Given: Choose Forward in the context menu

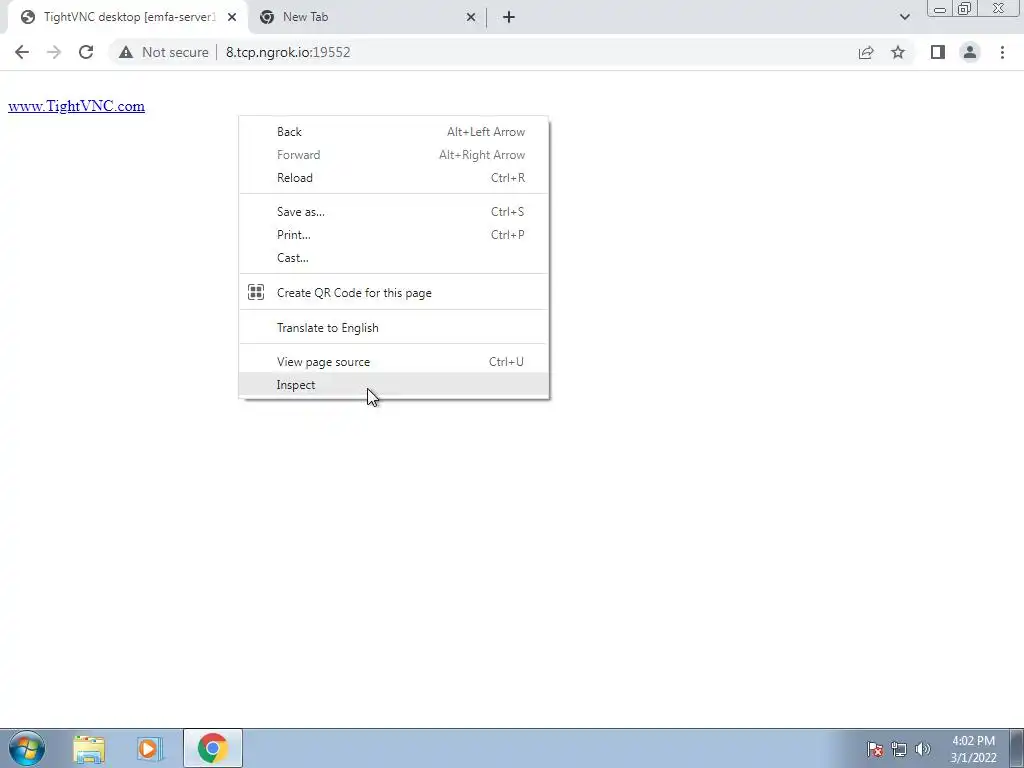Looking at the screenshot, I should pyautogui.click(x=394, y=155).
